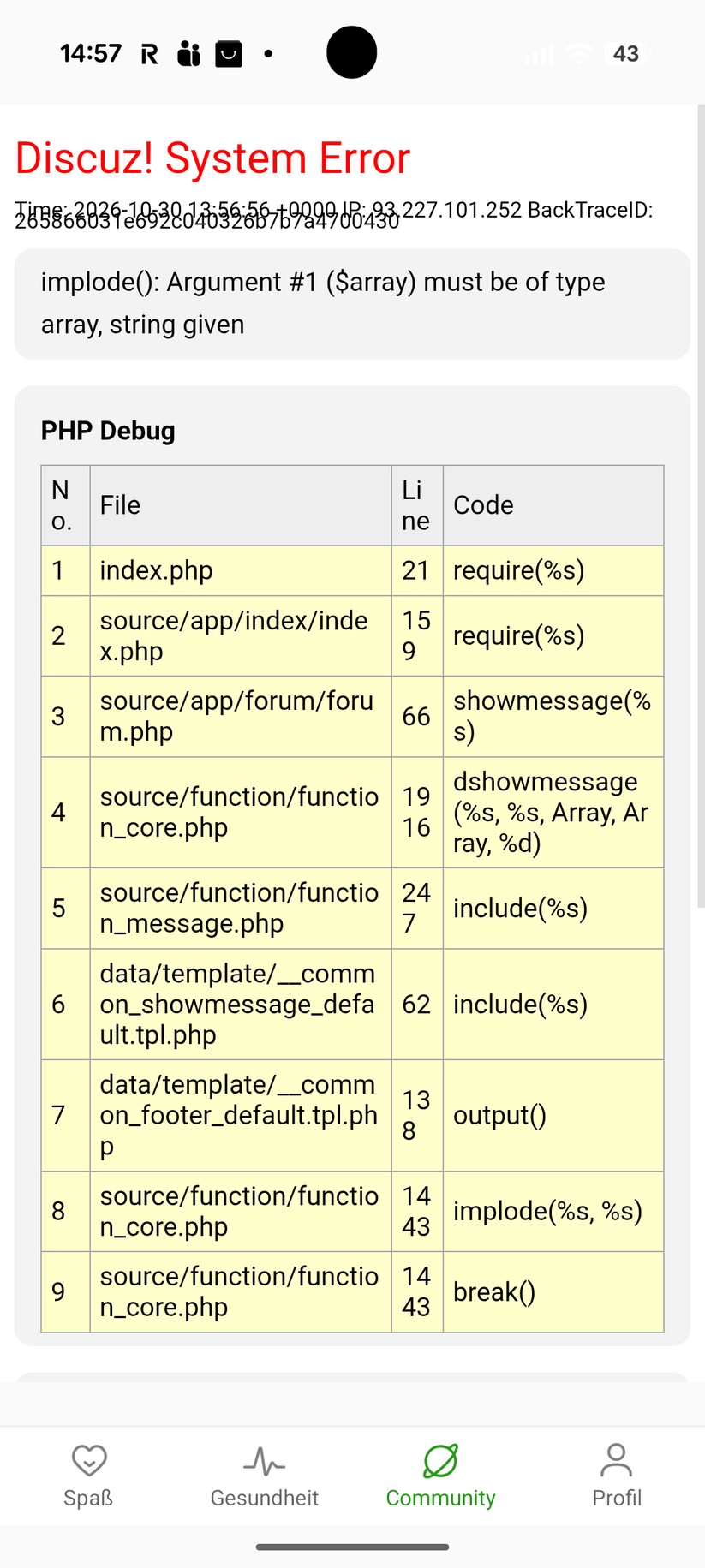Select the "__common_footer_default.tpl.php" file cell
Viewport: 705px width, 1568px height.
pos(241,1115)
